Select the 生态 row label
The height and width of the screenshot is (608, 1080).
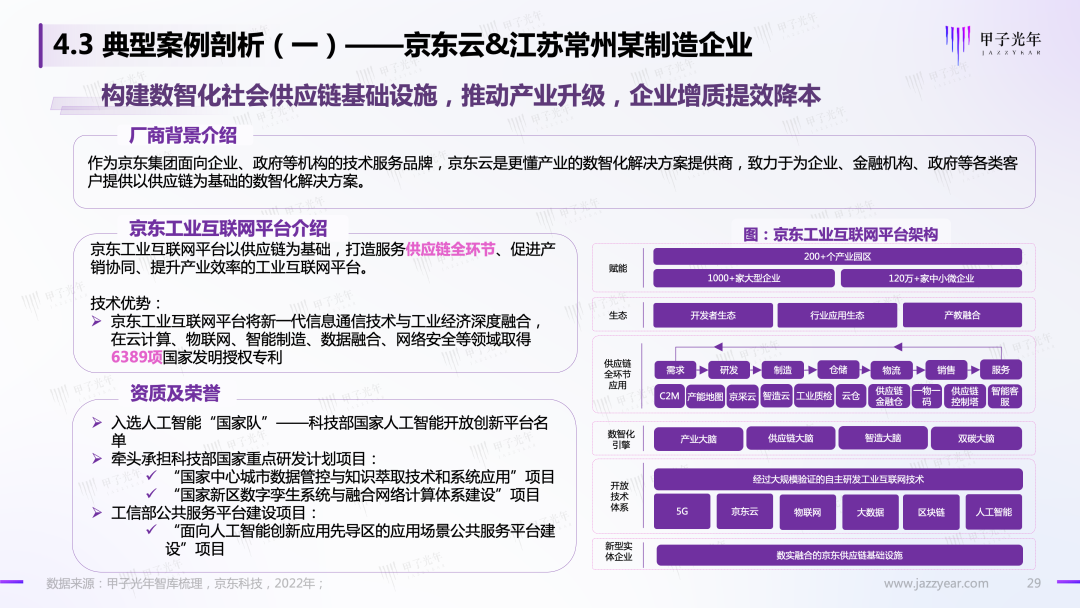[618, 315]
